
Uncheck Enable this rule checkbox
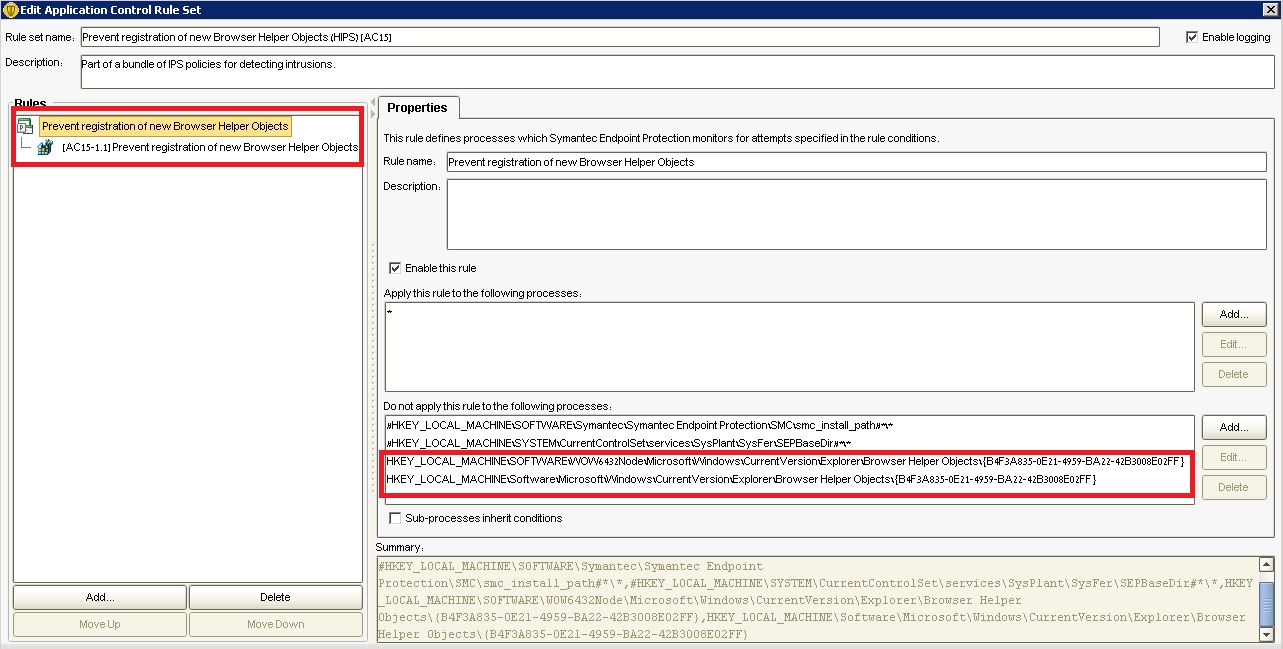pos(395,268)
